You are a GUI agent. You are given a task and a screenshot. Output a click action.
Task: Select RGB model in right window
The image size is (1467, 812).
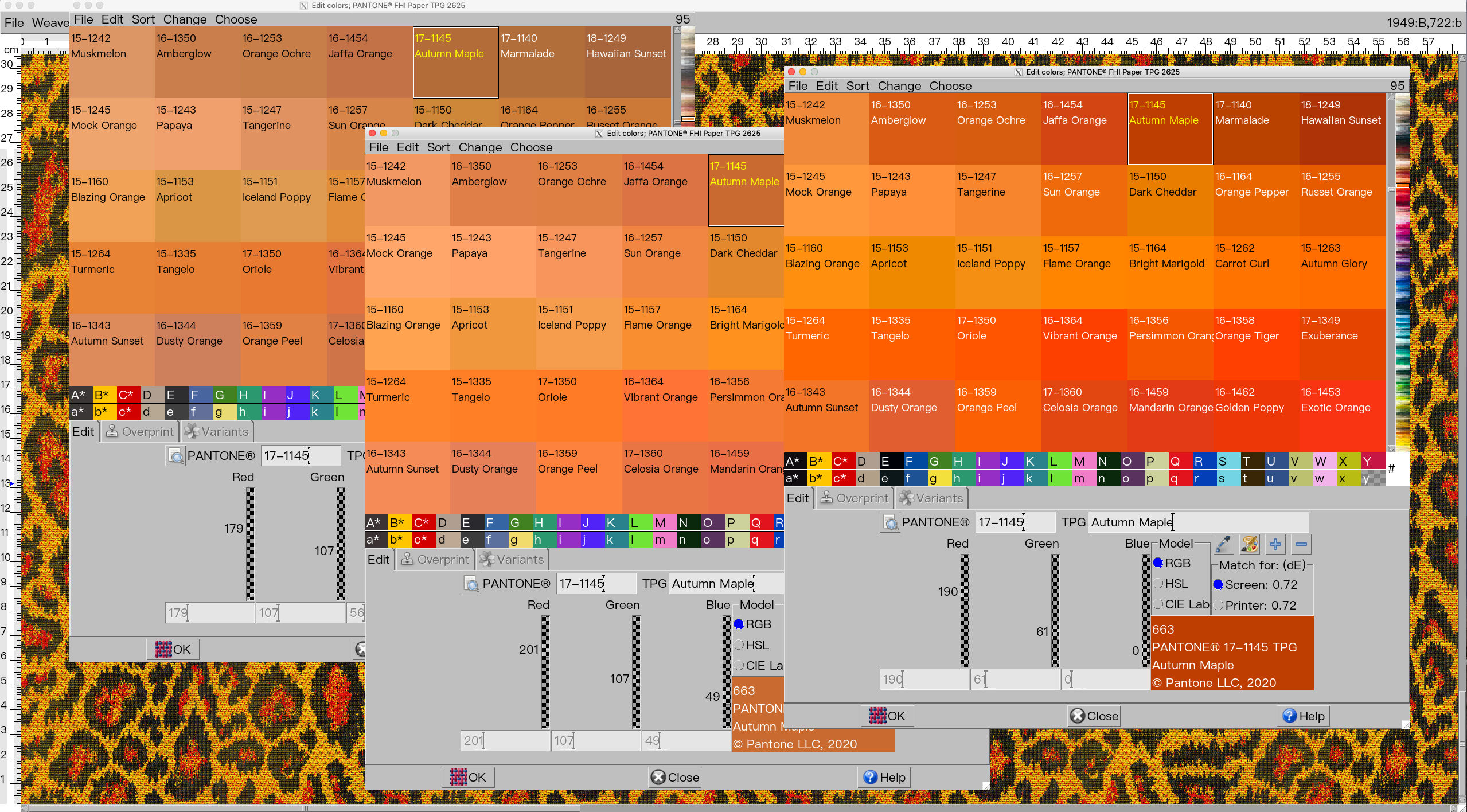click(1172, 563)
